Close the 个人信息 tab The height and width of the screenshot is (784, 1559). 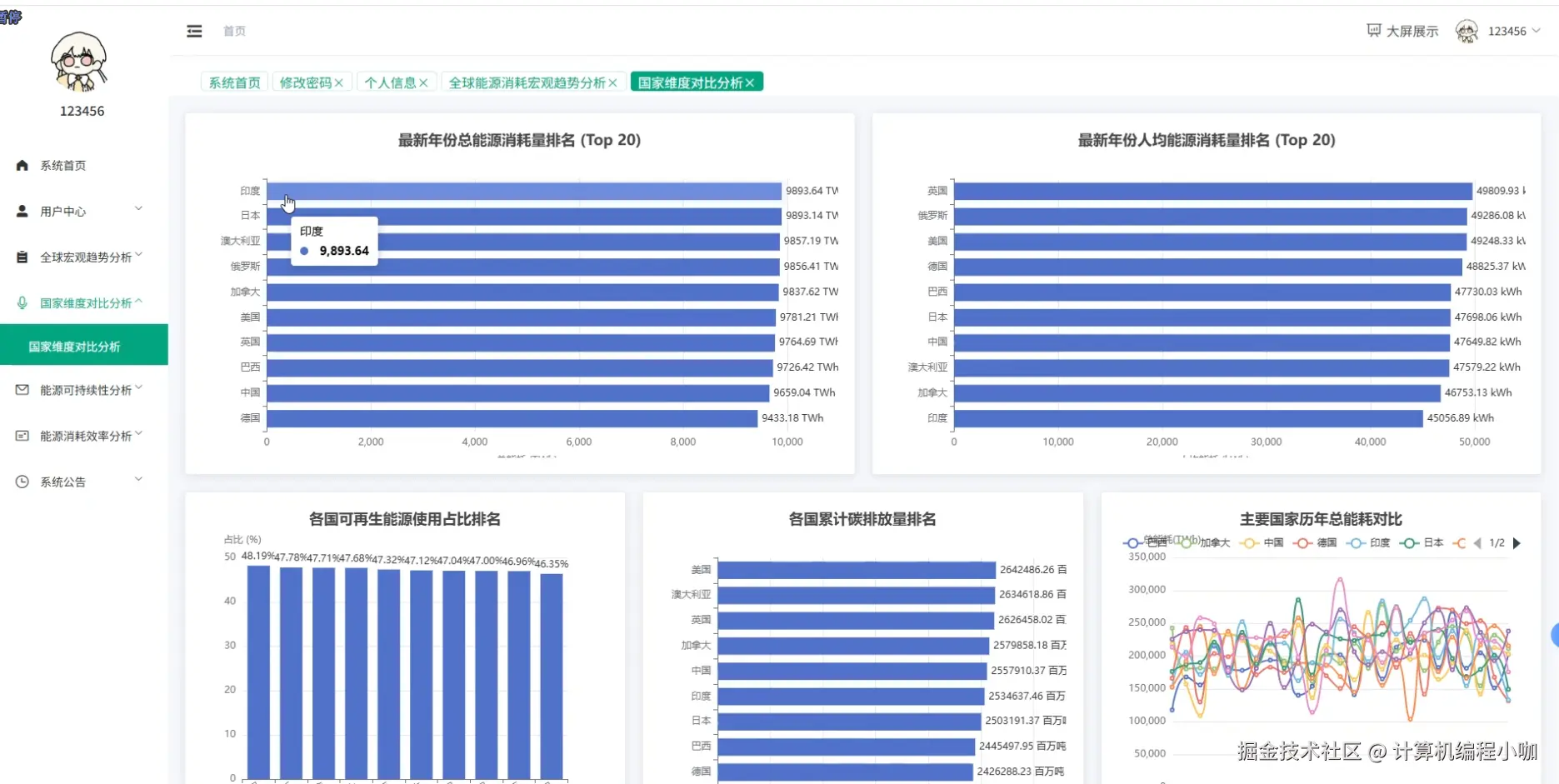[x=423, y=82]
